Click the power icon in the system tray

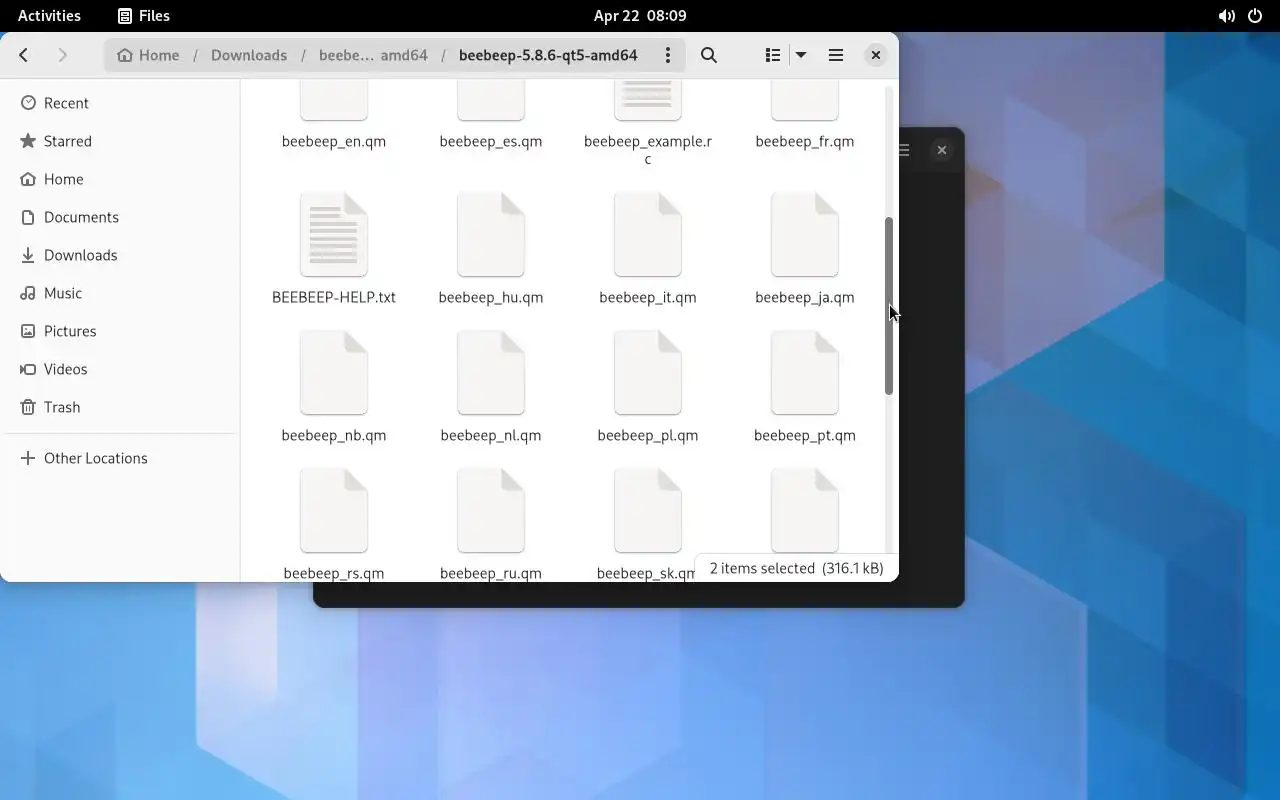[1255, 15]
